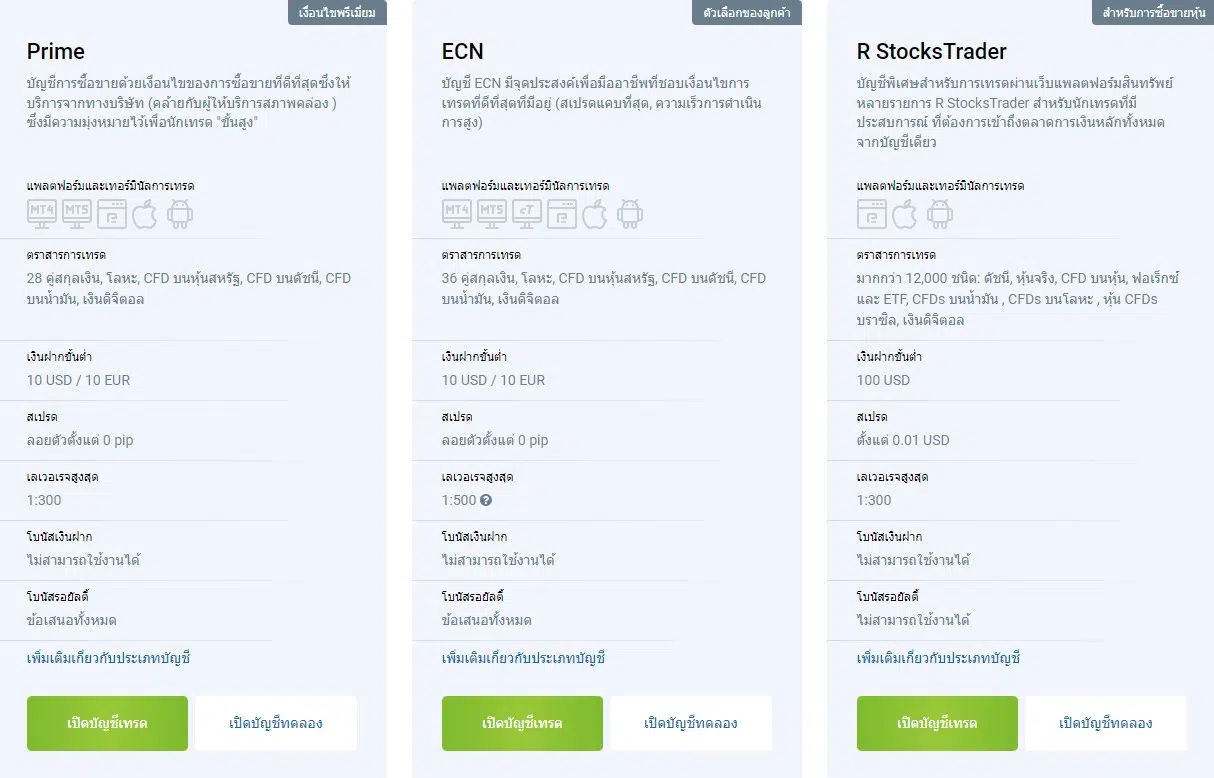
Task: Follow the more about account types link under ECN
Action: (x=523, y=658)
